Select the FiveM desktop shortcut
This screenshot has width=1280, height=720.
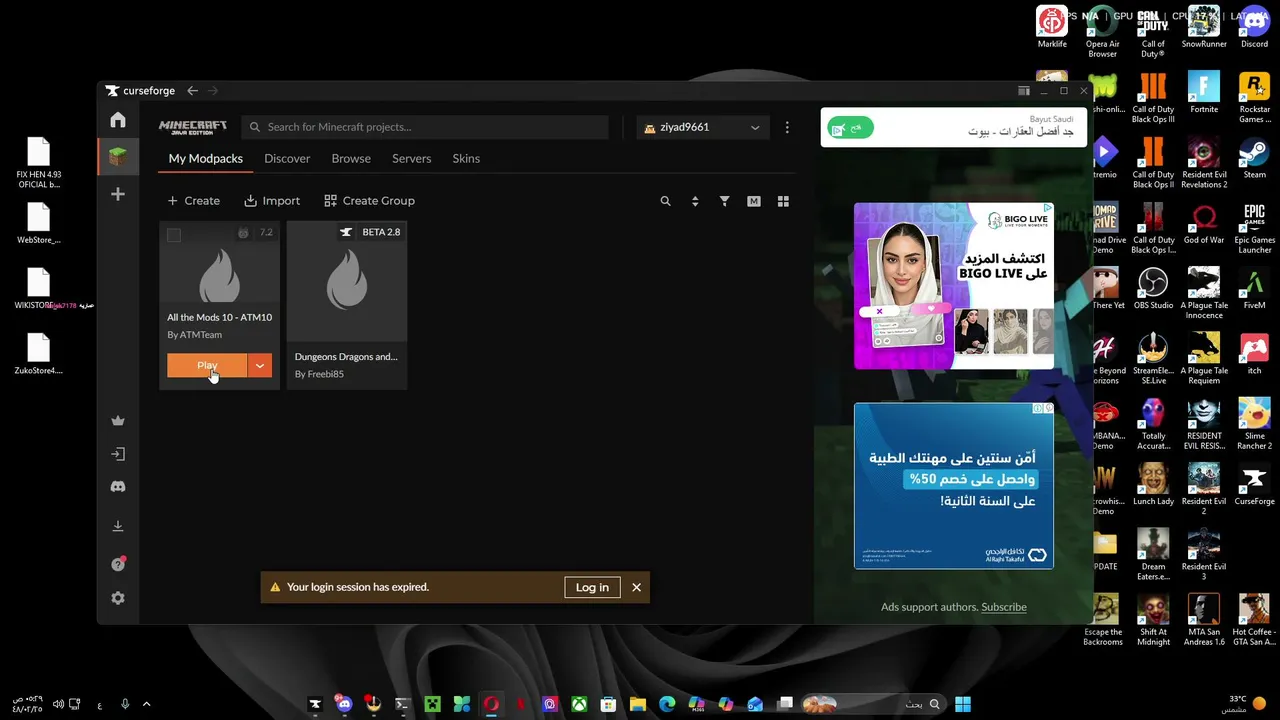(x=1254, y=290)
